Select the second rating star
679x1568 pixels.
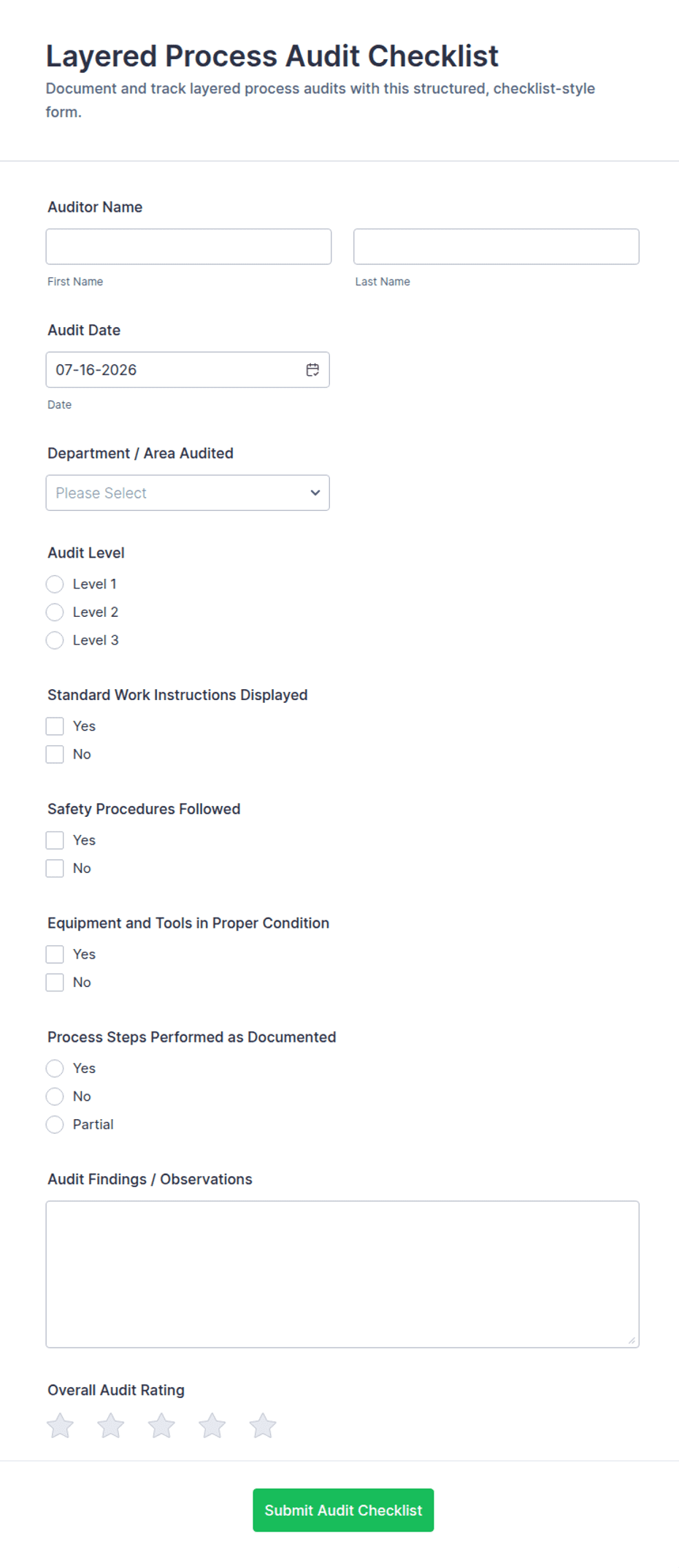click(111, 1425)
